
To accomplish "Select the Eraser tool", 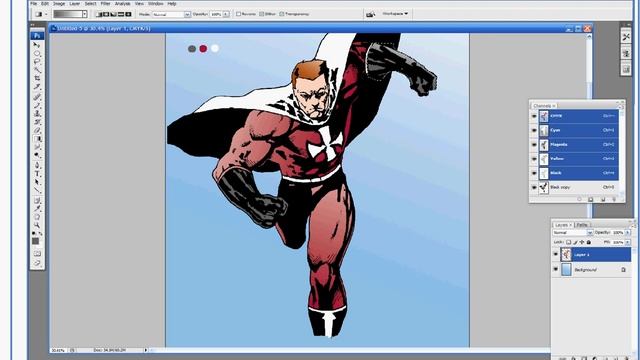I will click(37, 131).
